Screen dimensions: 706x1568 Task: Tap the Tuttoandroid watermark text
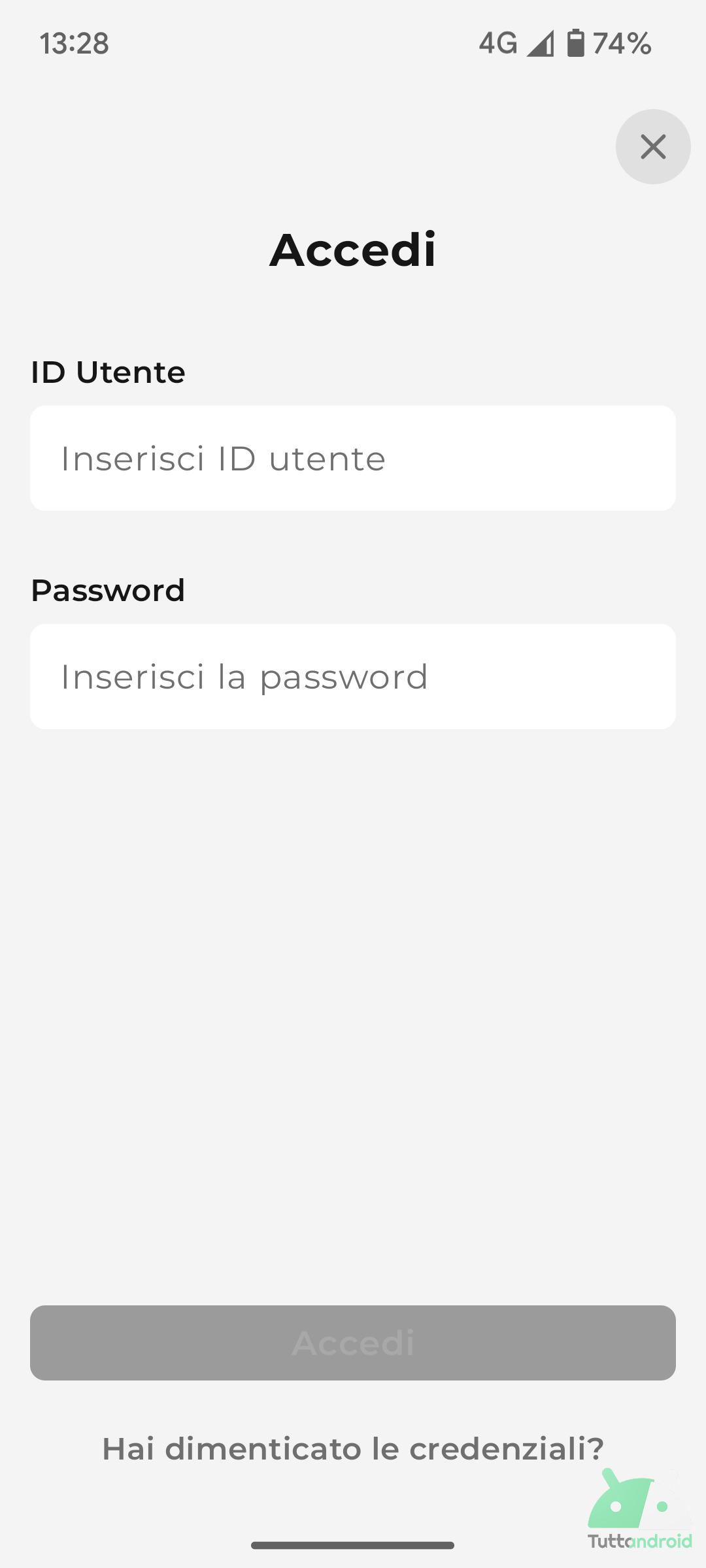tap(639, 1541)
